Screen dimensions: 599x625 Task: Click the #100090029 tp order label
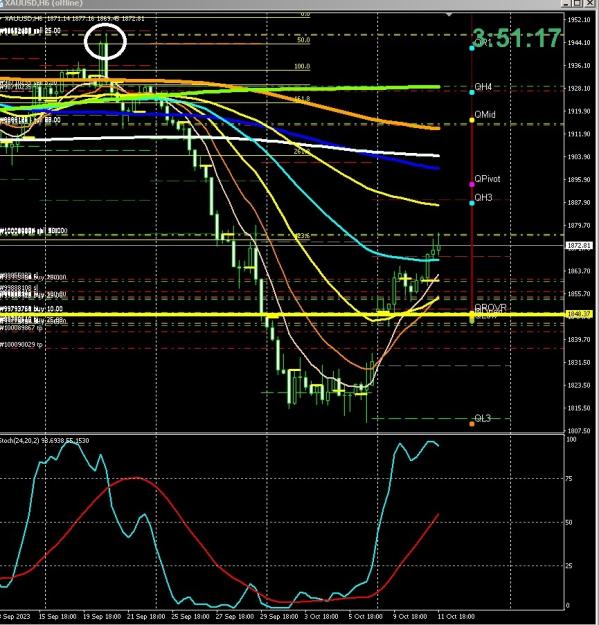pos(21,344)
